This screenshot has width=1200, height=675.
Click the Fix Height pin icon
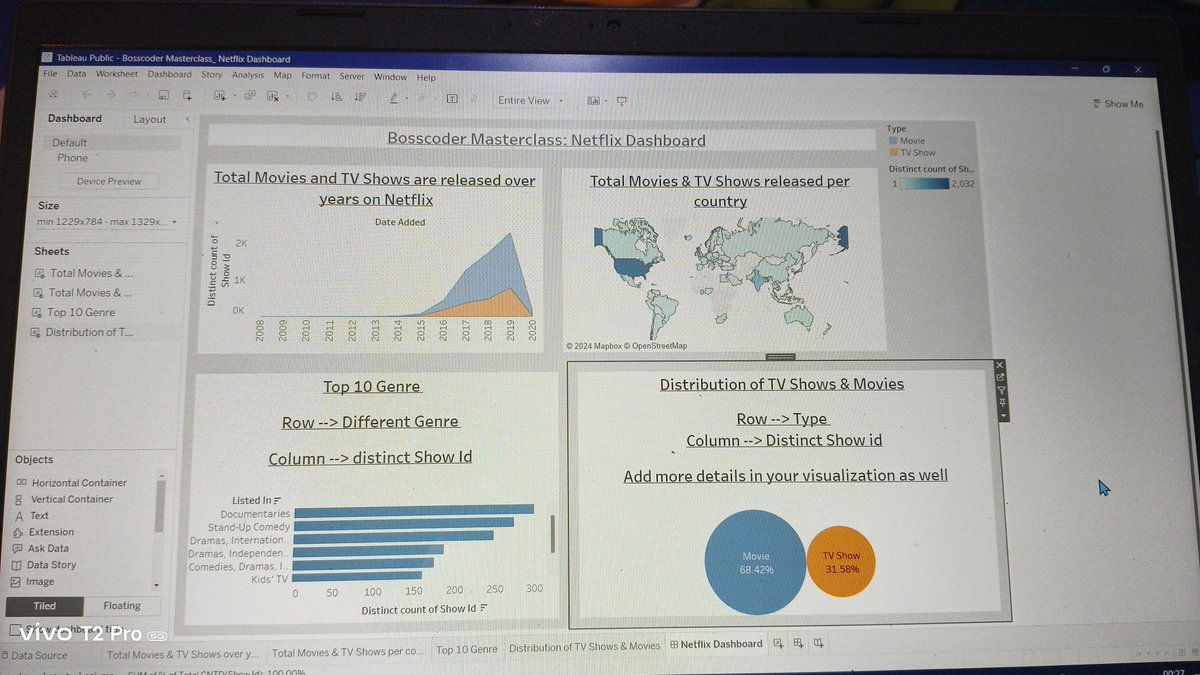pos(1002,403)
